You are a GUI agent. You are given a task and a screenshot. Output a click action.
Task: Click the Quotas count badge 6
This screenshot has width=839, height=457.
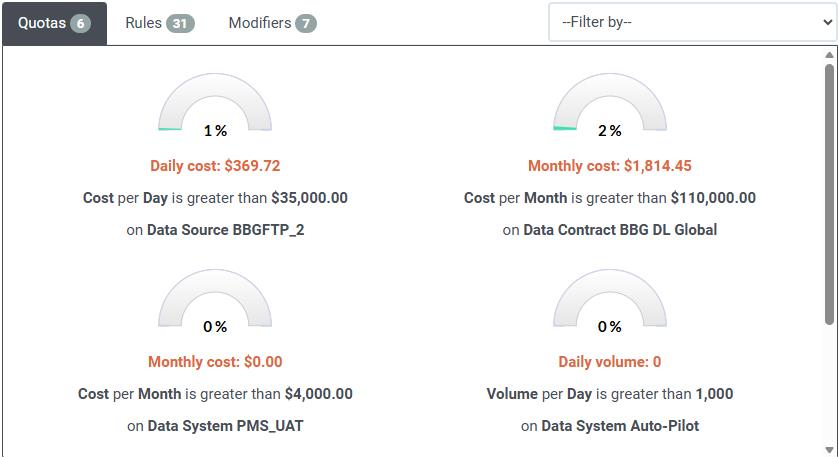tap(80, 23)
